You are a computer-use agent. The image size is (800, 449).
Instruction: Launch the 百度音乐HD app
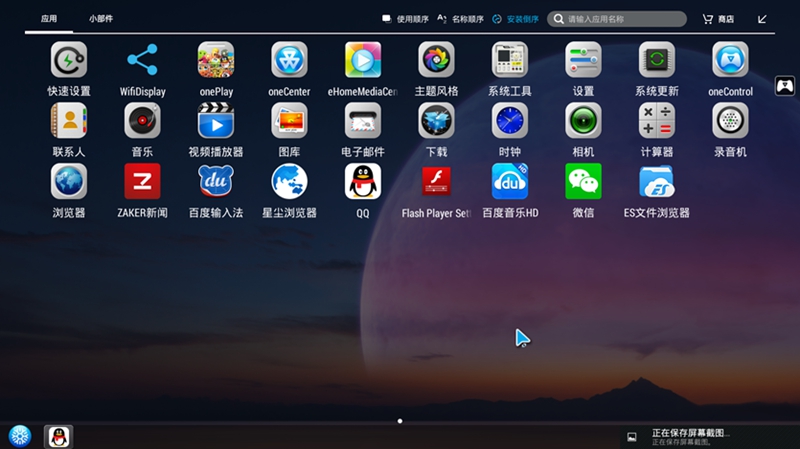tap(510, 182)
